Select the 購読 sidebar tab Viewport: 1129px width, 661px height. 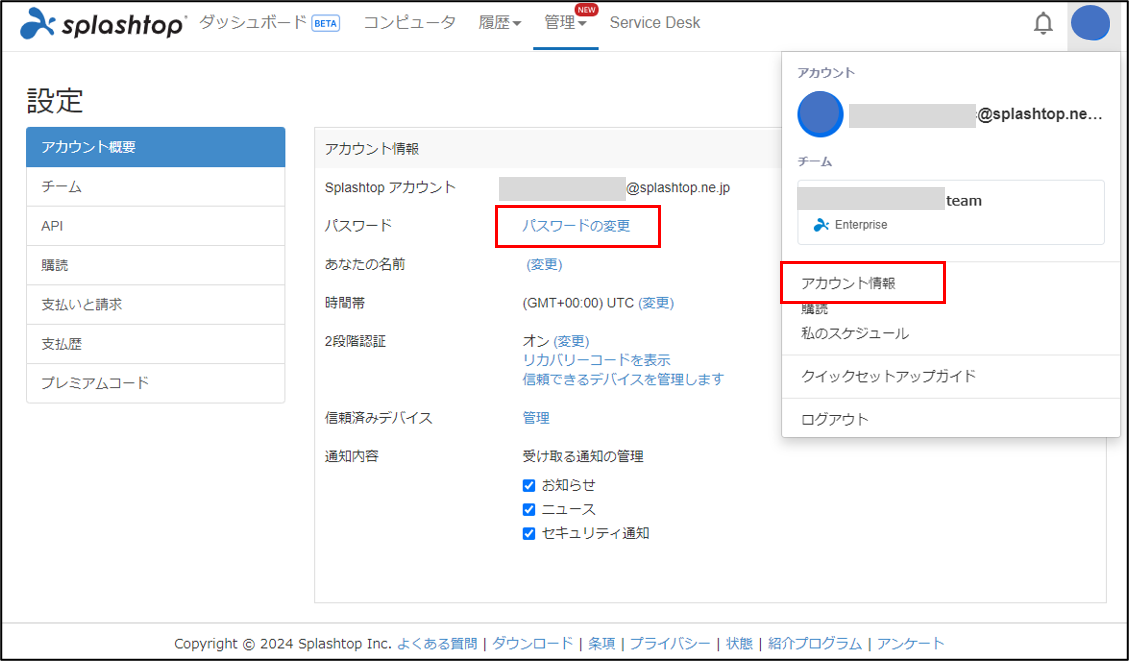tap(156, 265)
